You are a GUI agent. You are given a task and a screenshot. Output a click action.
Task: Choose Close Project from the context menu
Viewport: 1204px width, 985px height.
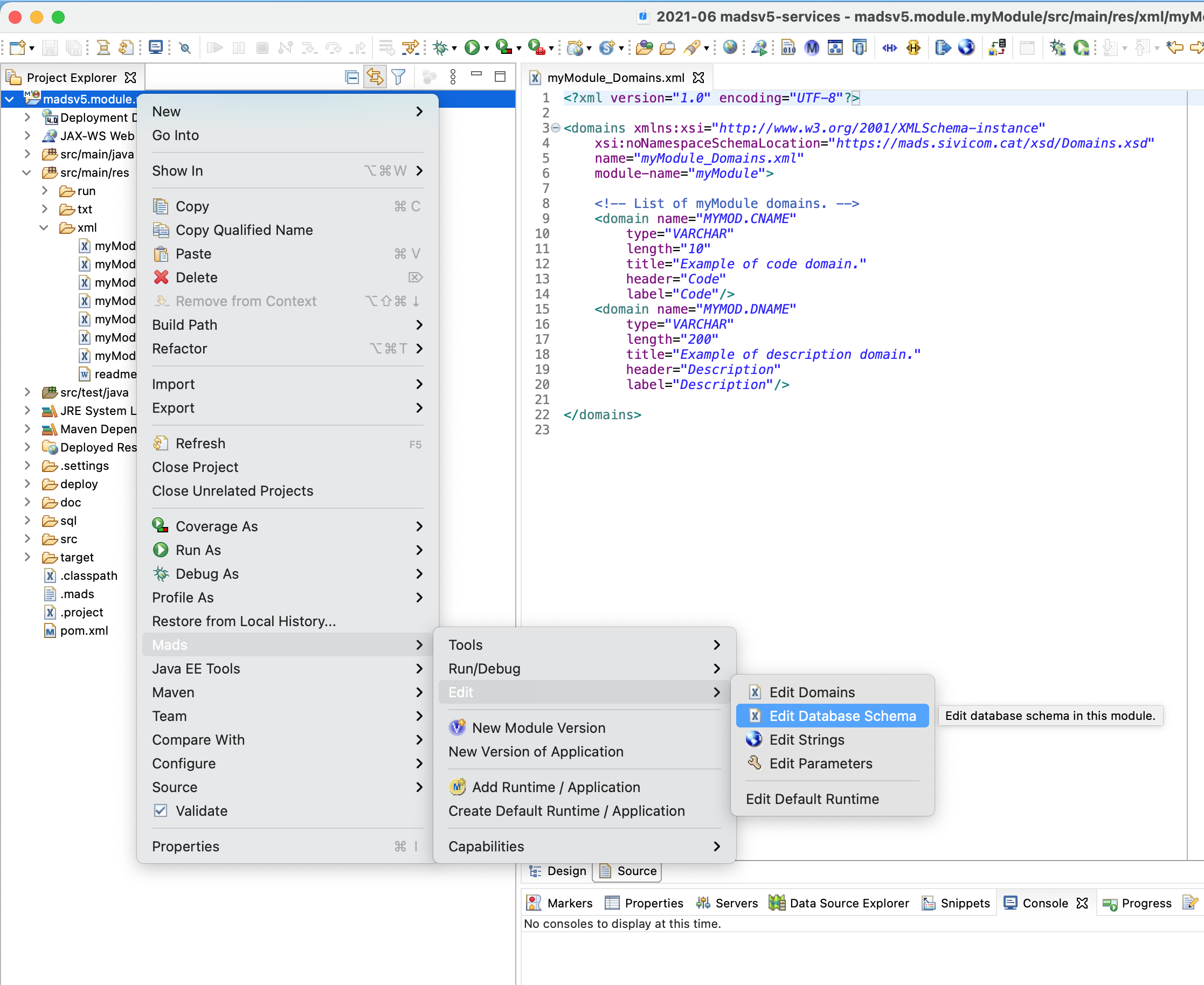pyautogui.click(x=195, y=467)
